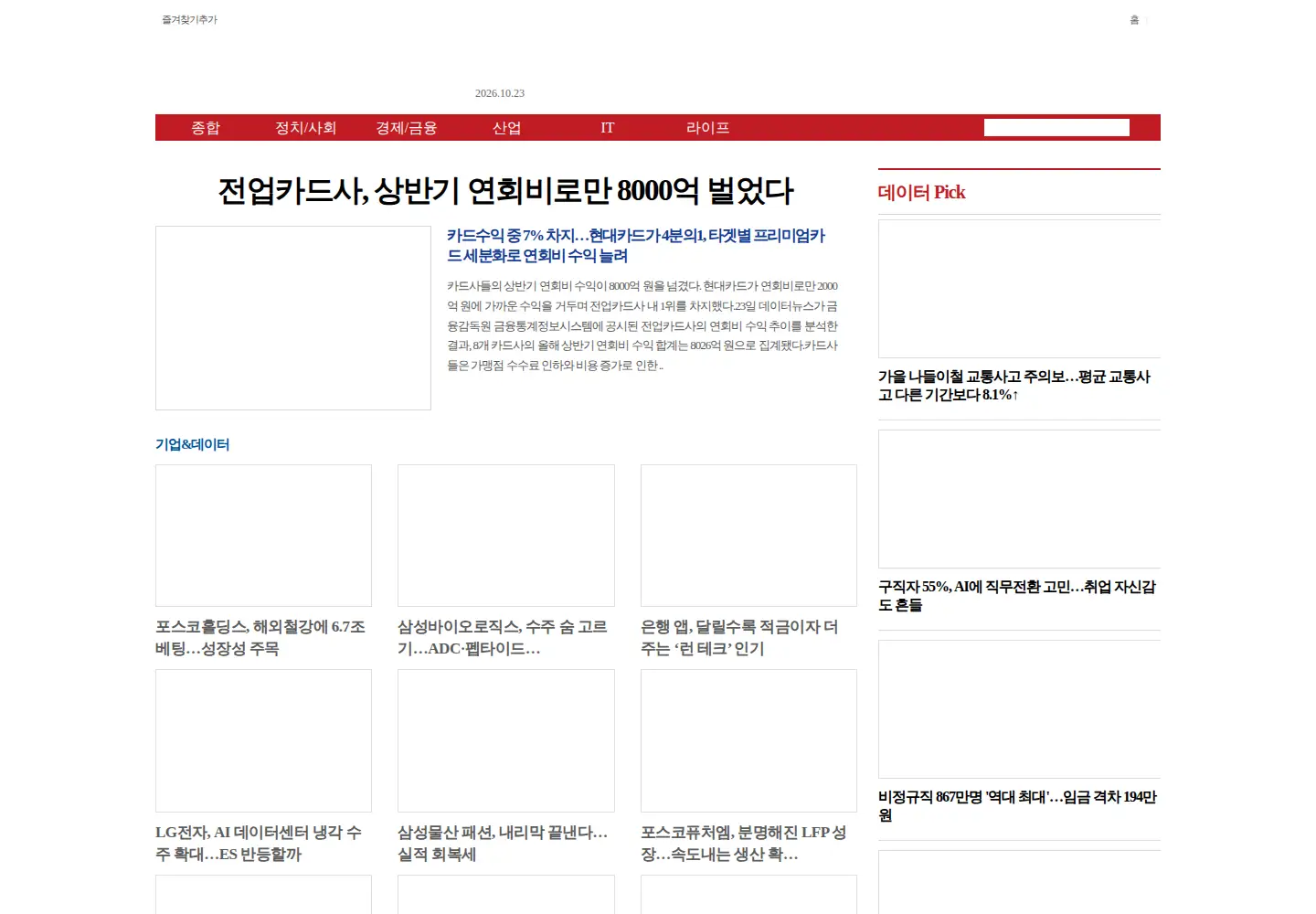Image resolution: width=1316 pixels, height=914 pixels.
Task: Open the 기업&데이터 section heading
Action: (192, 444)
